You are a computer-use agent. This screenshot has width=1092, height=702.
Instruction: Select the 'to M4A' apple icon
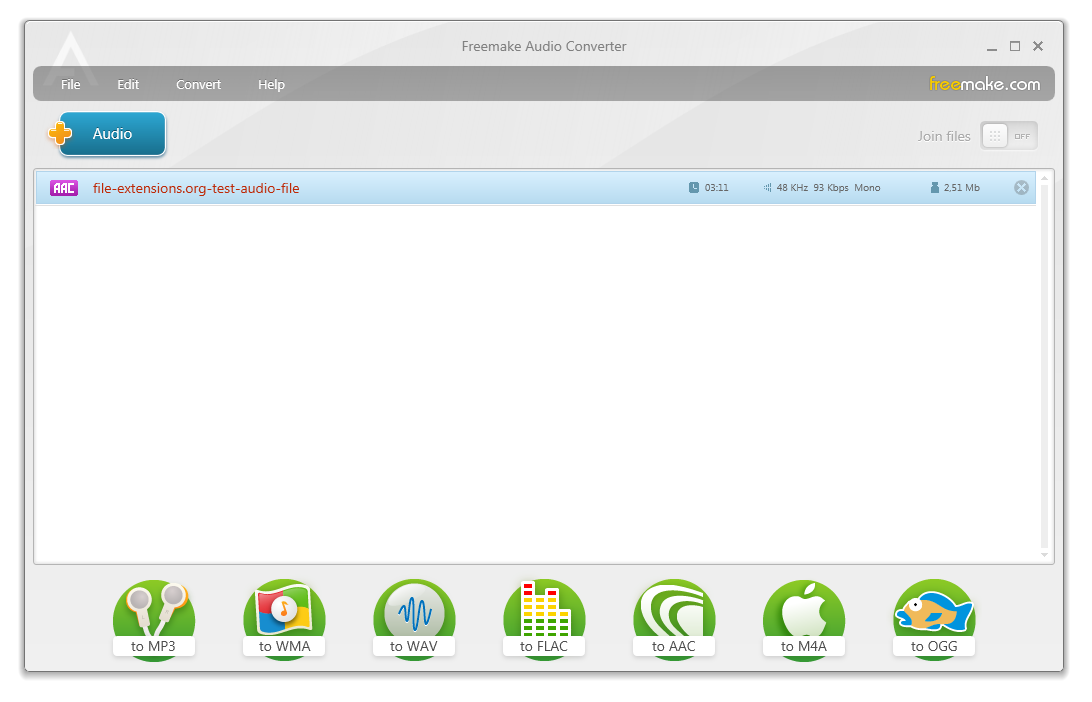[x=804, y=610]
